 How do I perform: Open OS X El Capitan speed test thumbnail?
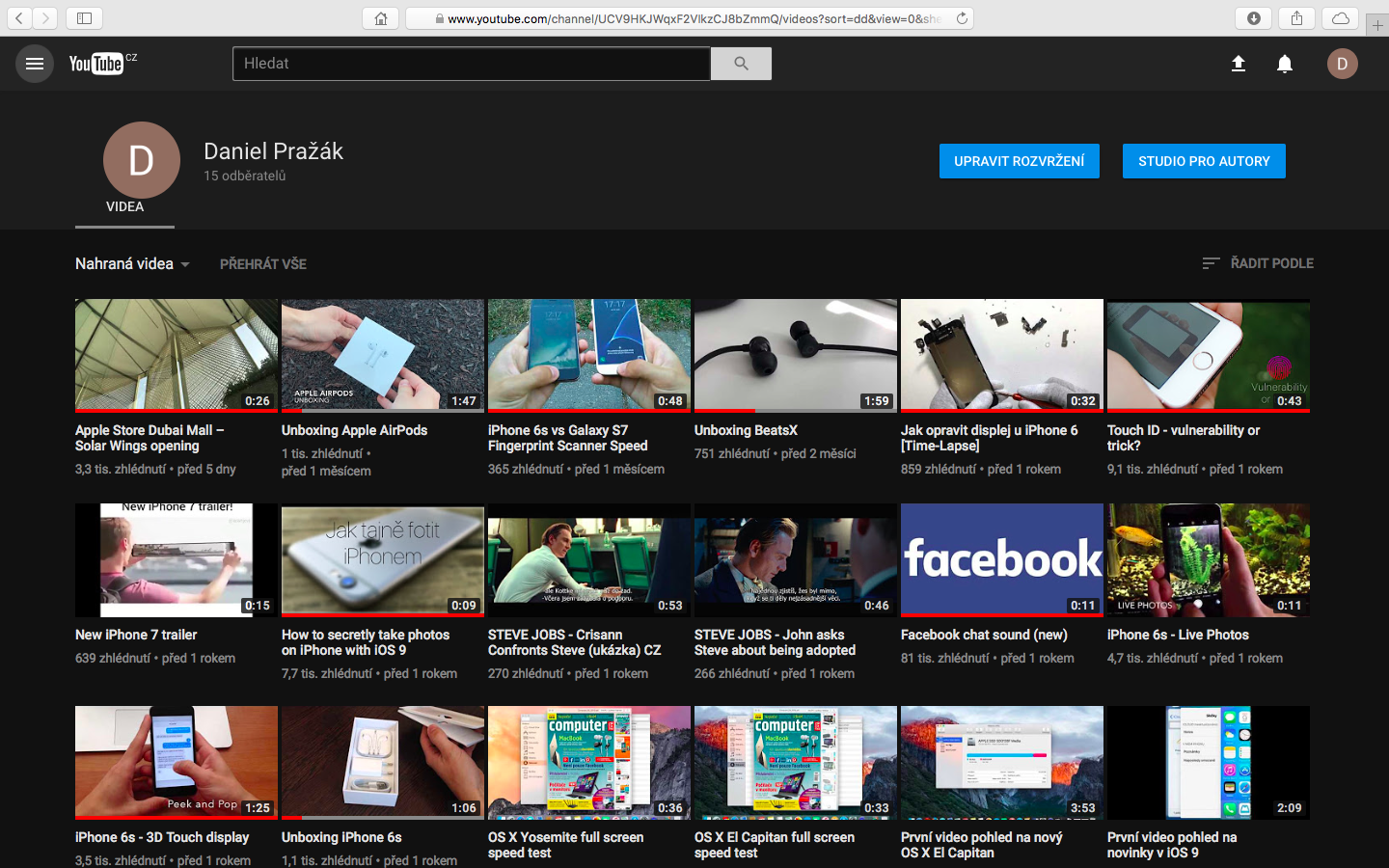pyautogui.click(x=796, y=763)
